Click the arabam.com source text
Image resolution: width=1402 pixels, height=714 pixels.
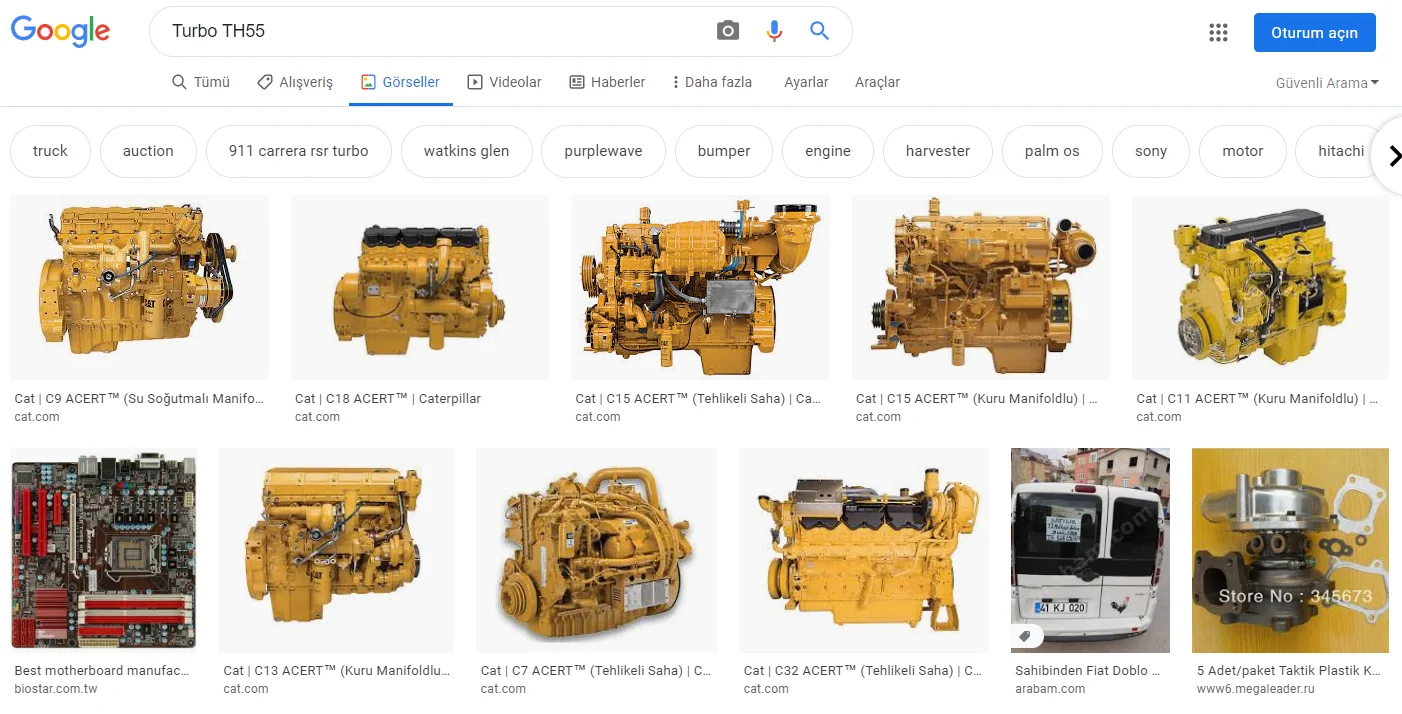click(x=1050, y=688)
